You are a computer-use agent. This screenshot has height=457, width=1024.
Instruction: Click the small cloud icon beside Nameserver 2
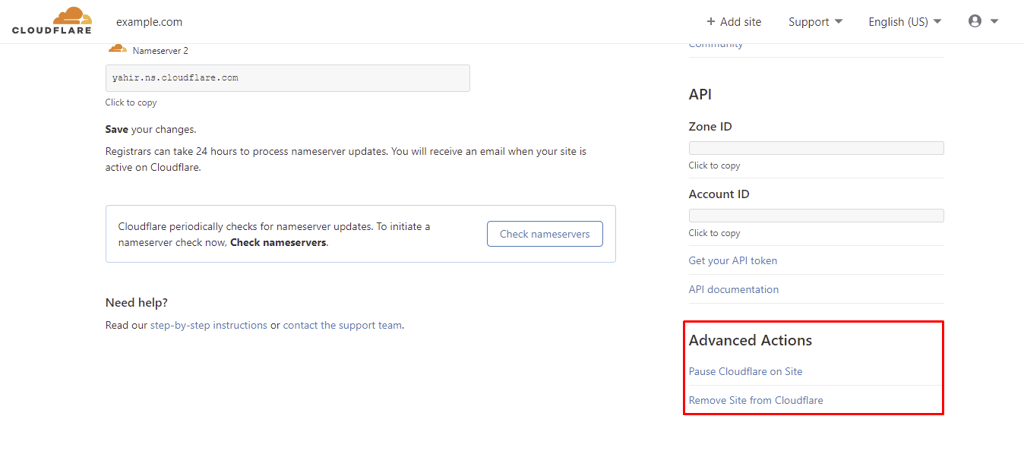(x=117, y=49)
